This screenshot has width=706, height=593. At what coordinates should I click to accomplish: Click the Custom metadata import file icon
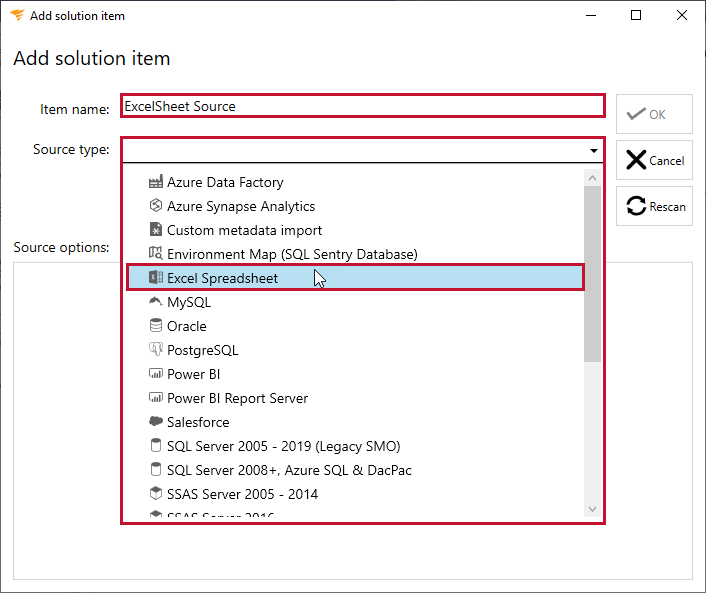pyautogui.click(x=155, y=229)
